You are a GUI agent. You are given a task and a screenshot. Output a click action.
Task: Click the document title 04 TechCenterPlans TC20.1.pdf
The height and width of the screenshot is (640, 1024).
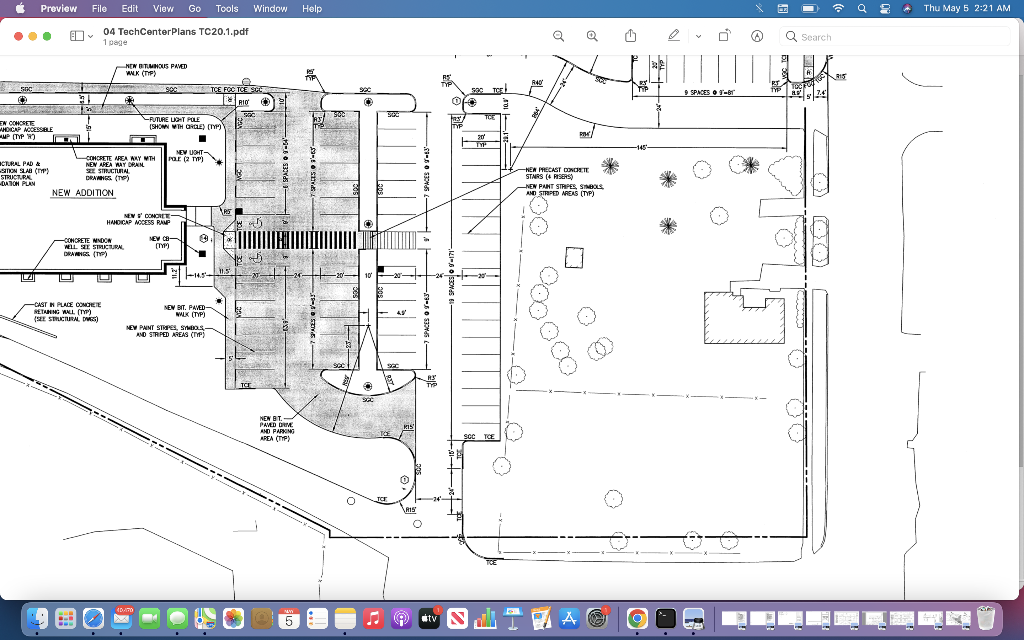coord(176,31)
